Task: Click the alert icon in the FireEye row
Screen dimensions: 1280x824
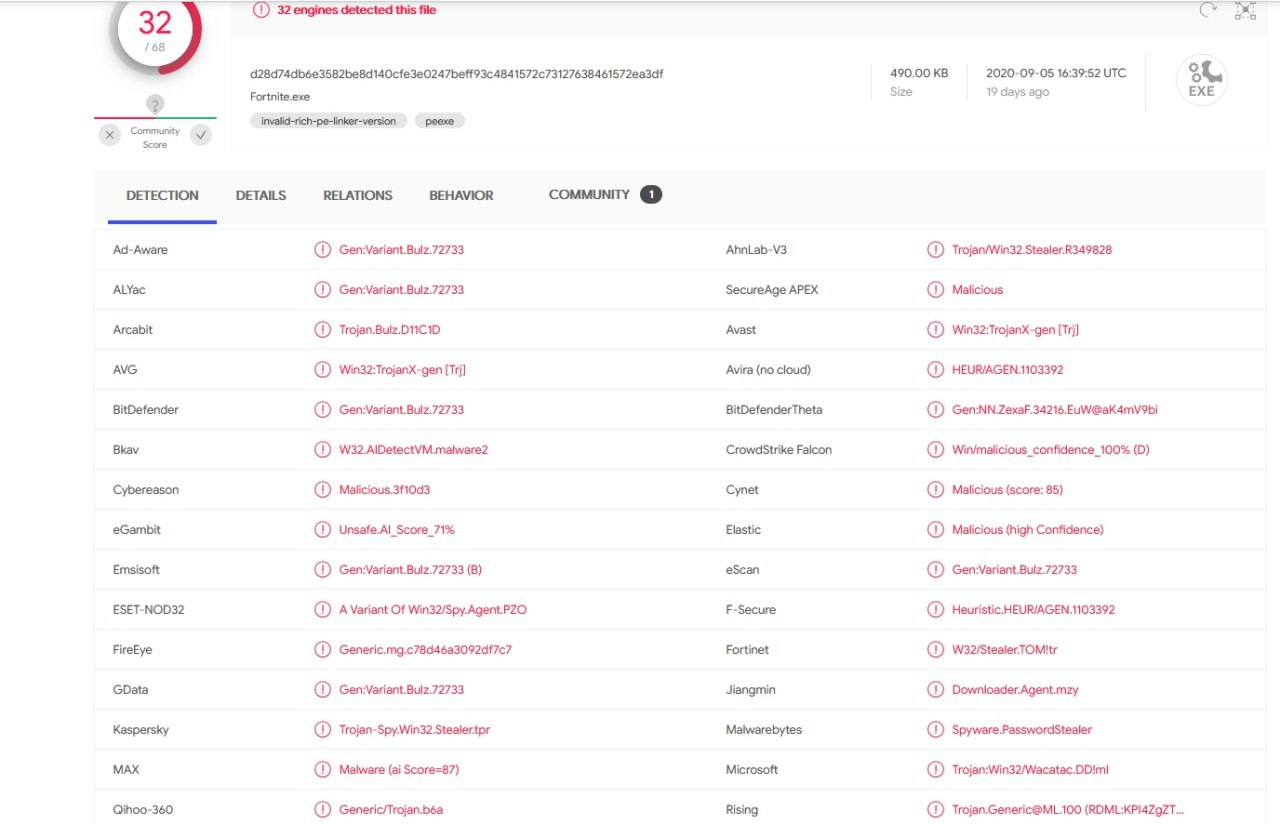Action: [x=322, y=650]
